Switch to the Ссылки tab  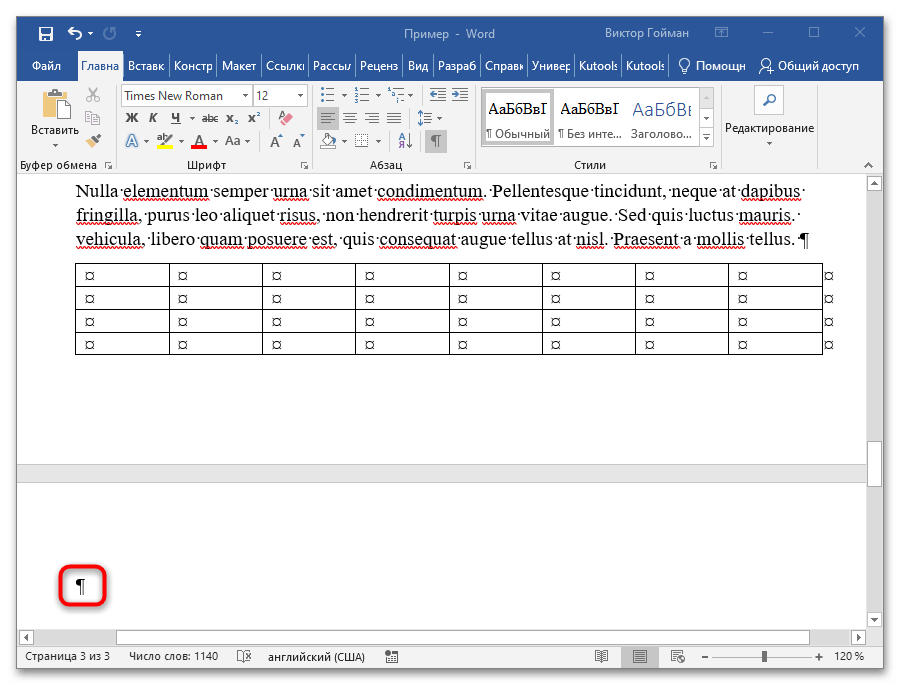(285, 66)
